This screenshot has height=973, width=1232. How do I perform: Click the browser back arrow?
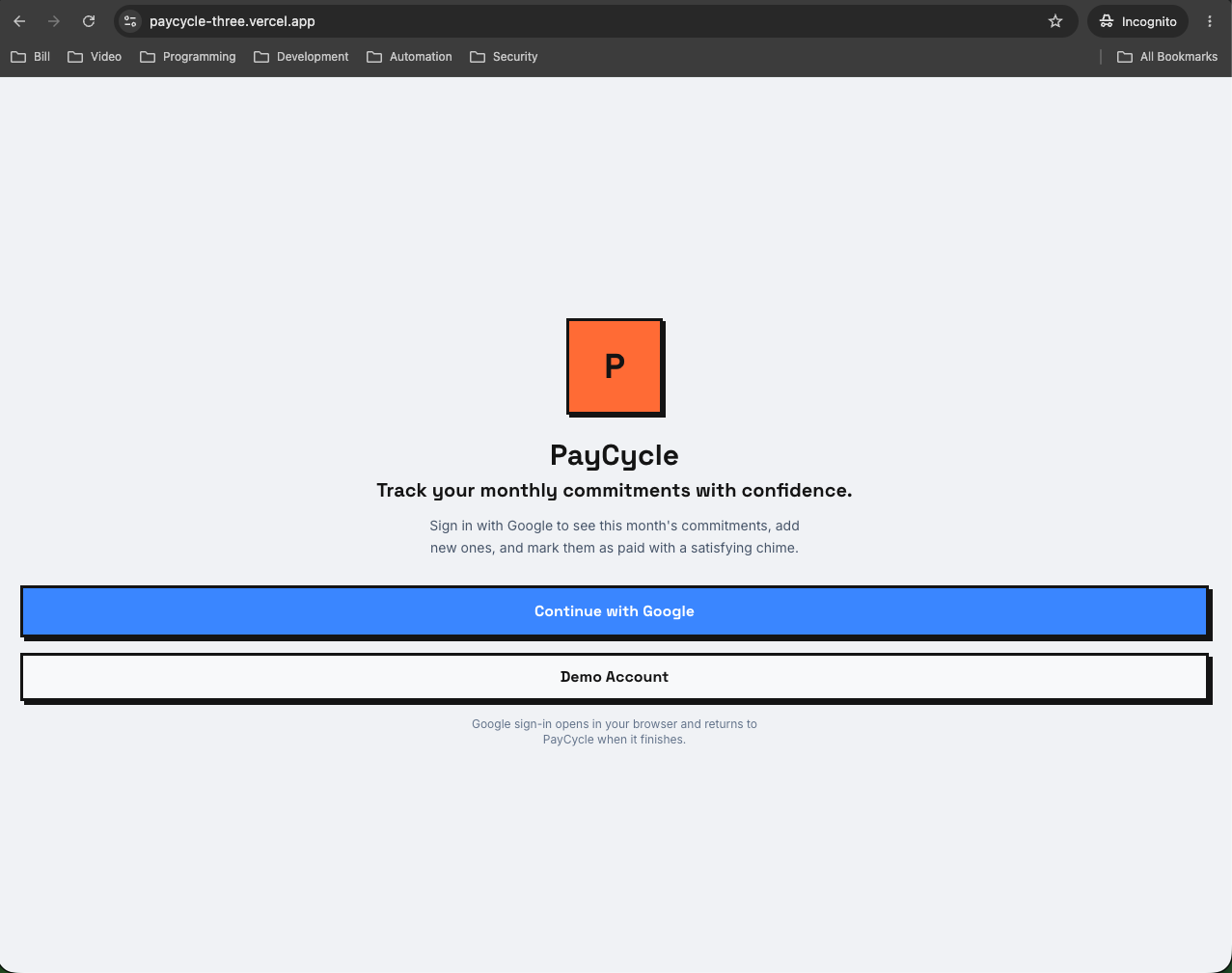(19, 21)
